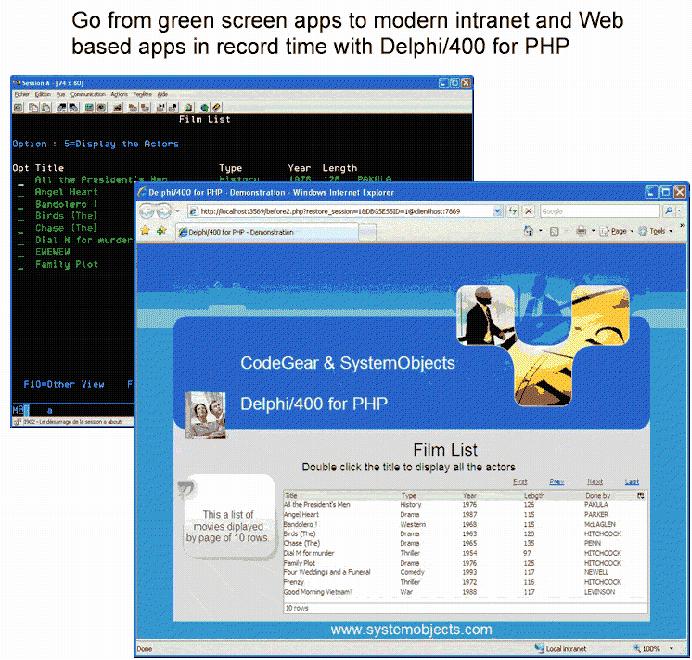Open the Aide menu in the Session A window

[x=163, y=94]
